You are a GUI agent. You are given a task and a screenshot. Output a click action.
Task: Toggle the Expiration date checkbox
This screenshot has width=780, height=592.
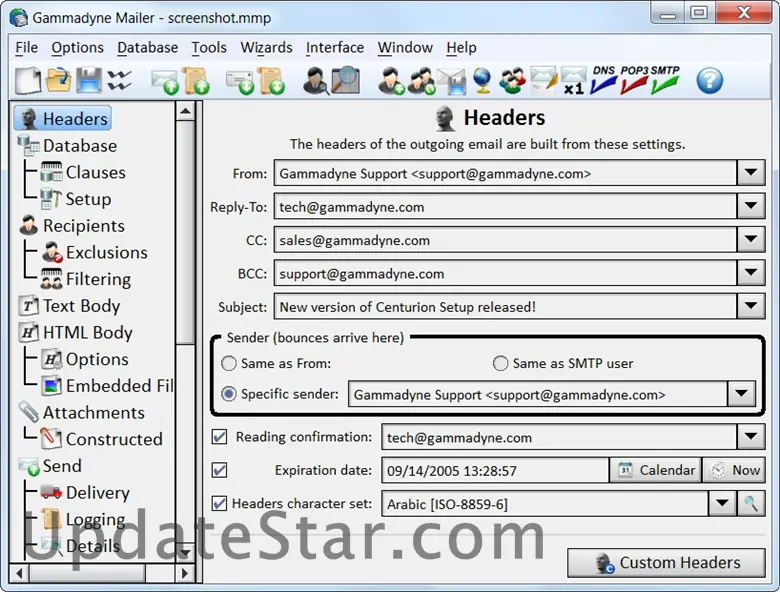point(220,470)
